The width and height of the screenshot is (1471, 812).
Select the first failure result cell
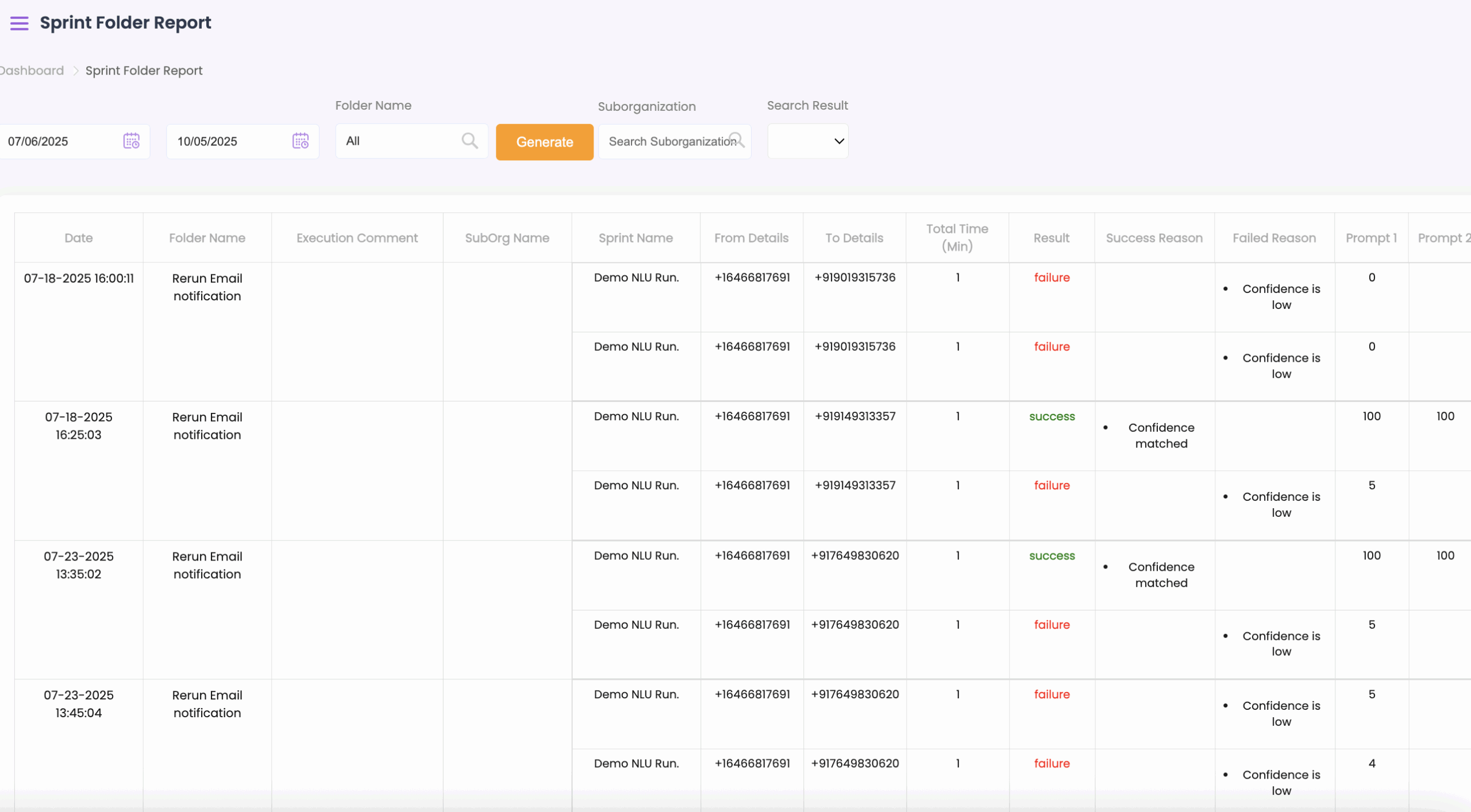pyautogui.click(x=1052, y=277)
